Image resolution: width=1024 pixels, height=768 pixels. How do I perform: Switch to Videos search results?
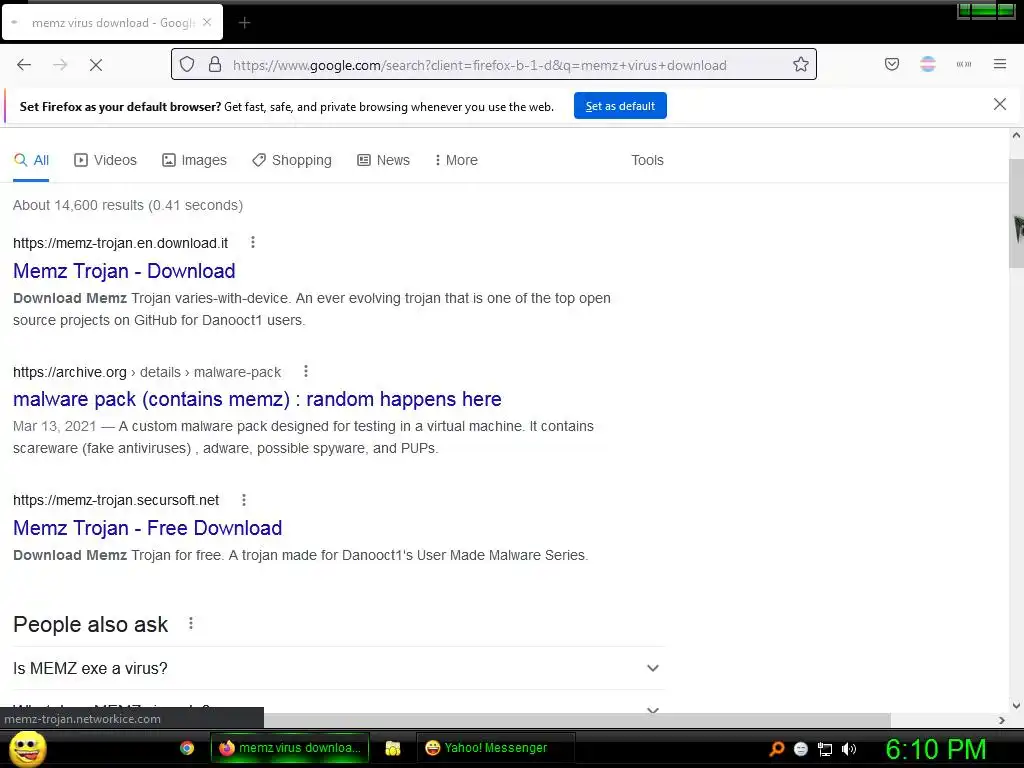coord(106,160)
